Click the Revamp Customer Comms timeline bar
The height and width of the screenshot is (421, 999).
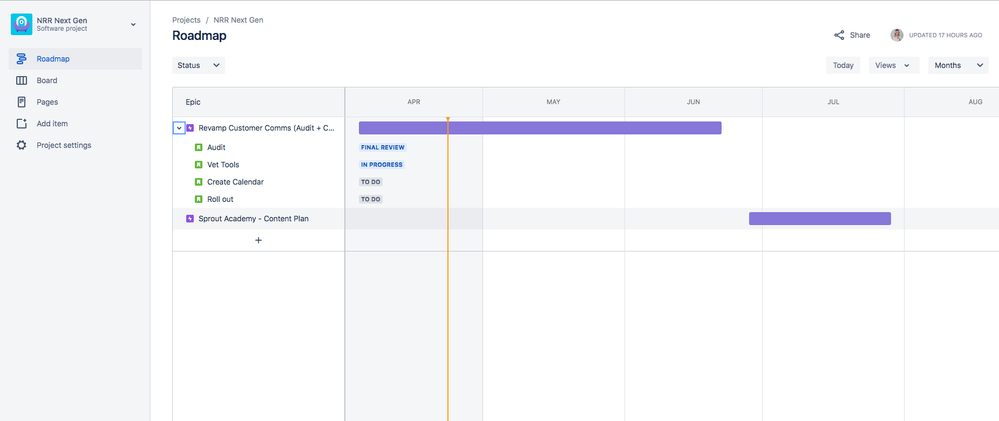pos(540,128)
